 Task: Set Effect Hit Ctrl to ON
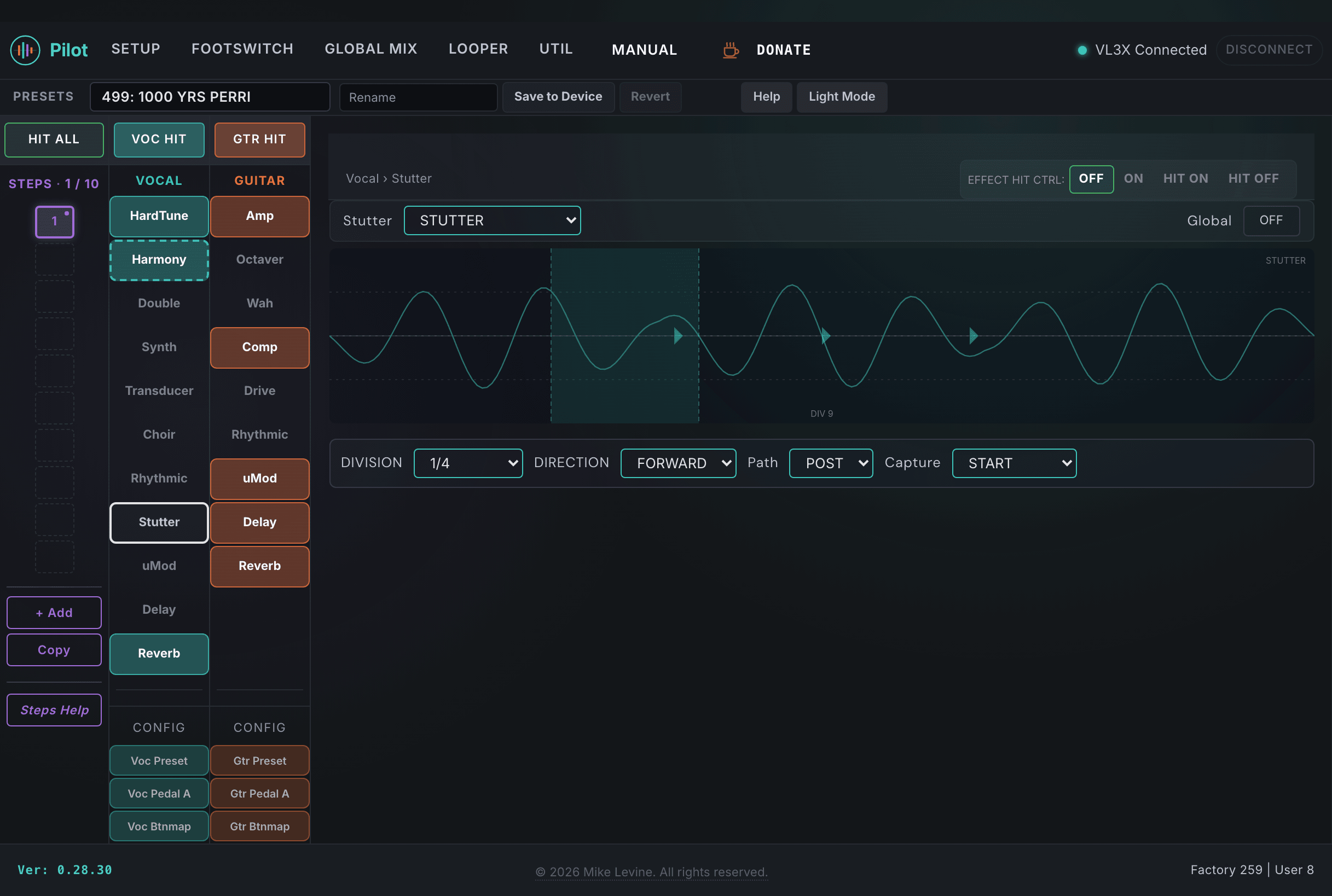pyautogui.click(x=1133, y=179)
